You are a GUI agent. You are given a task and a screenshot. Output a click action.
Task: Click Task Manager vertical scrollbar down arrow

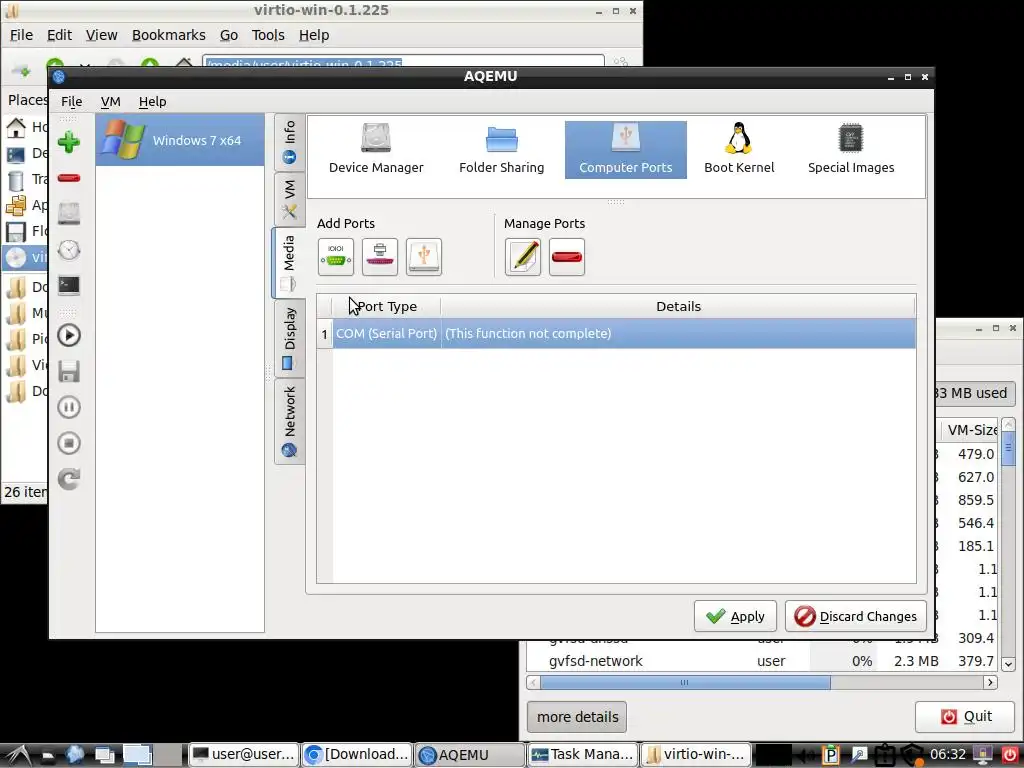pyautogui.click(x=1008, y=664)
